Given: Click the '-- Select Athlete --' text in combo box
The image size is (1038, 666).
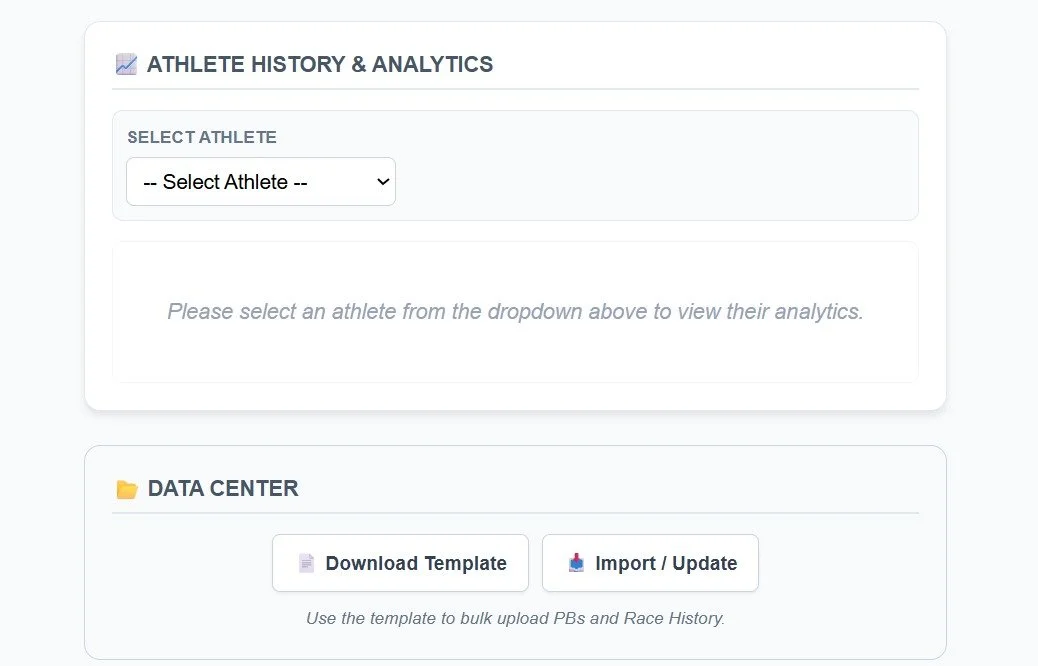Looking at the screenshot, I should (x=225, y=182).
